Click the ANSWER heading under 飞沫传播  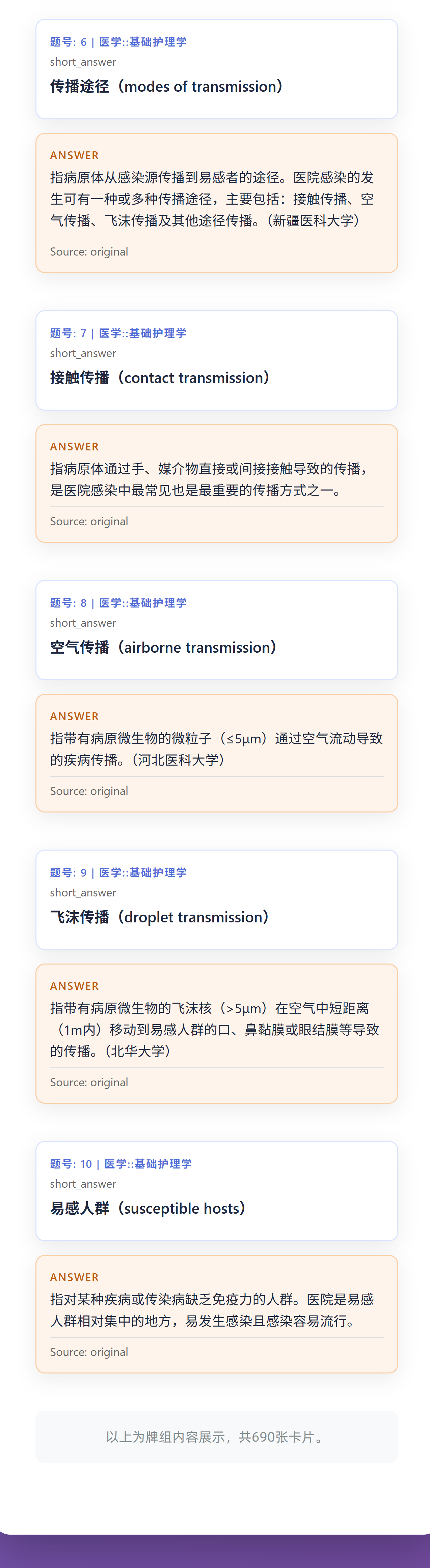point(74,986)
